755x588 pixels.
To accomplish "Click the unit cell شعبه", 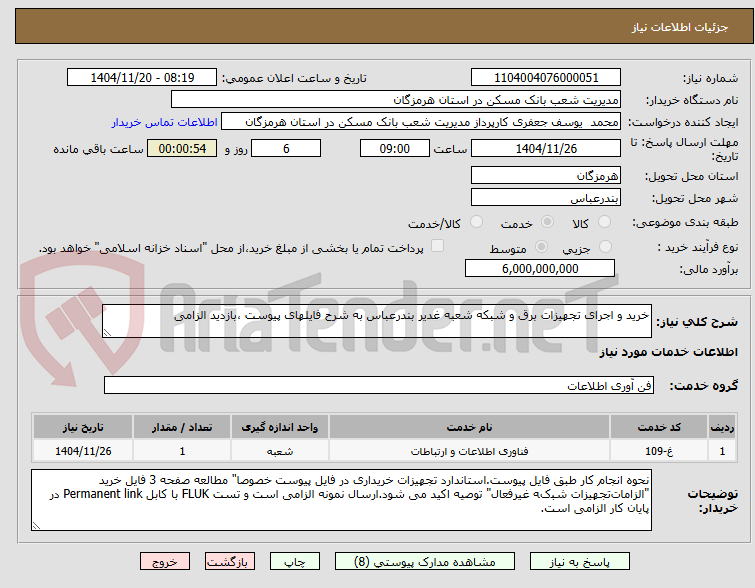I will tap(280, 451).
